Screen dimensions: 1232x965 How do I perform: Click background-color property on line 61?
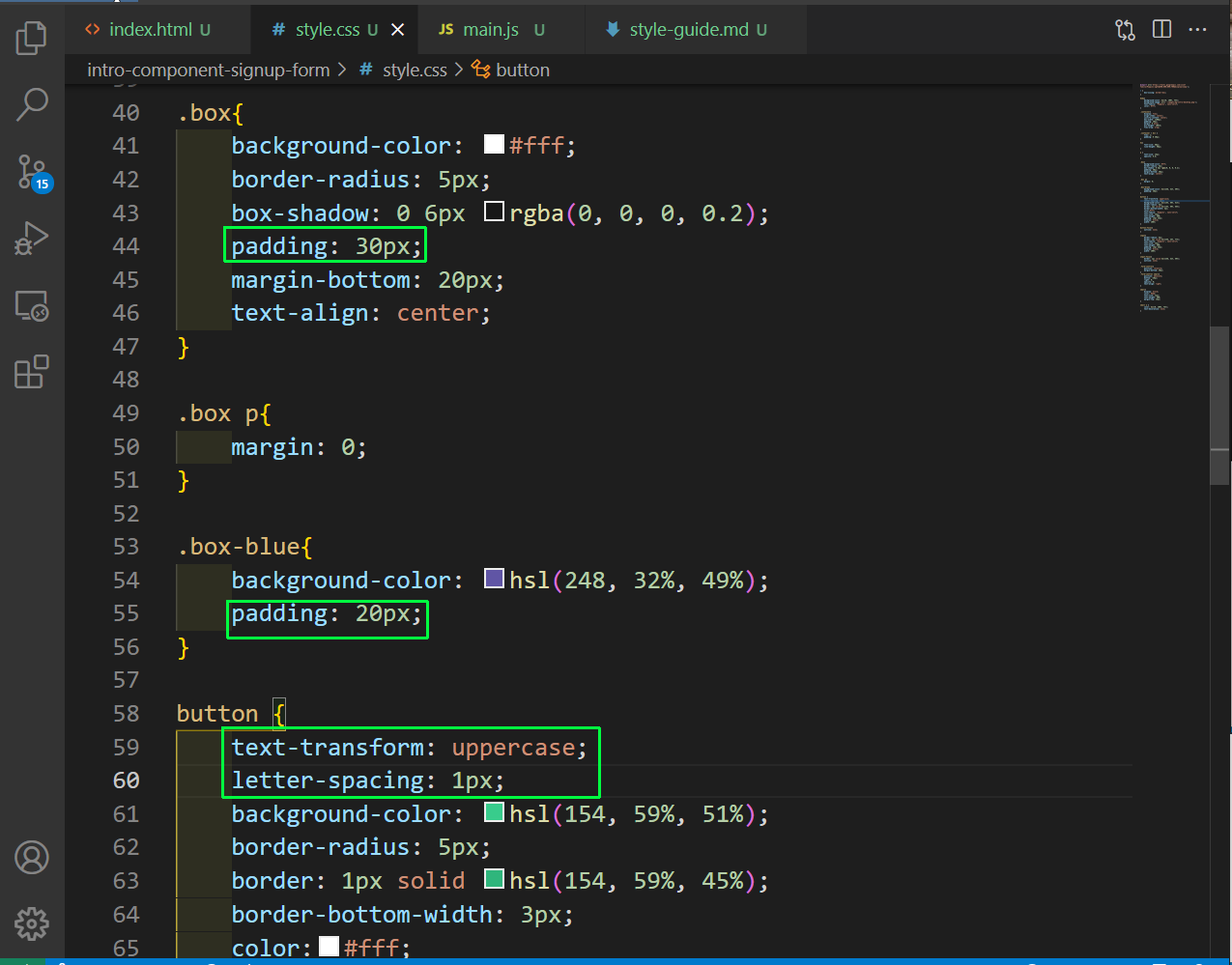[341, 814]
